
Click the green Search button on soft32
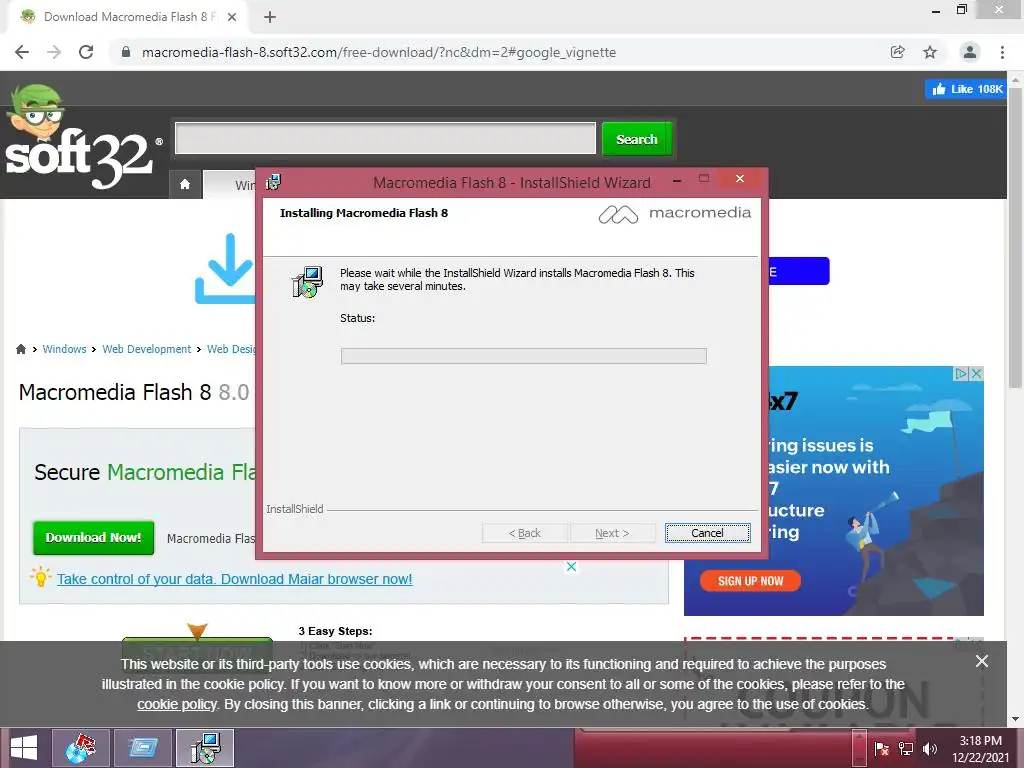coord(637,139)
